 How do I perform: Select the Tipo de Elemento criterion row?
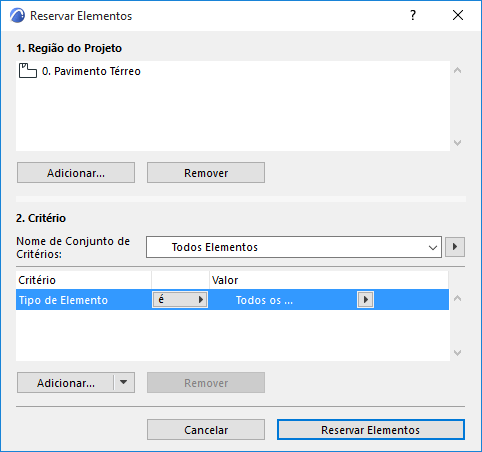pyautogui.click(x=232, y=300)
